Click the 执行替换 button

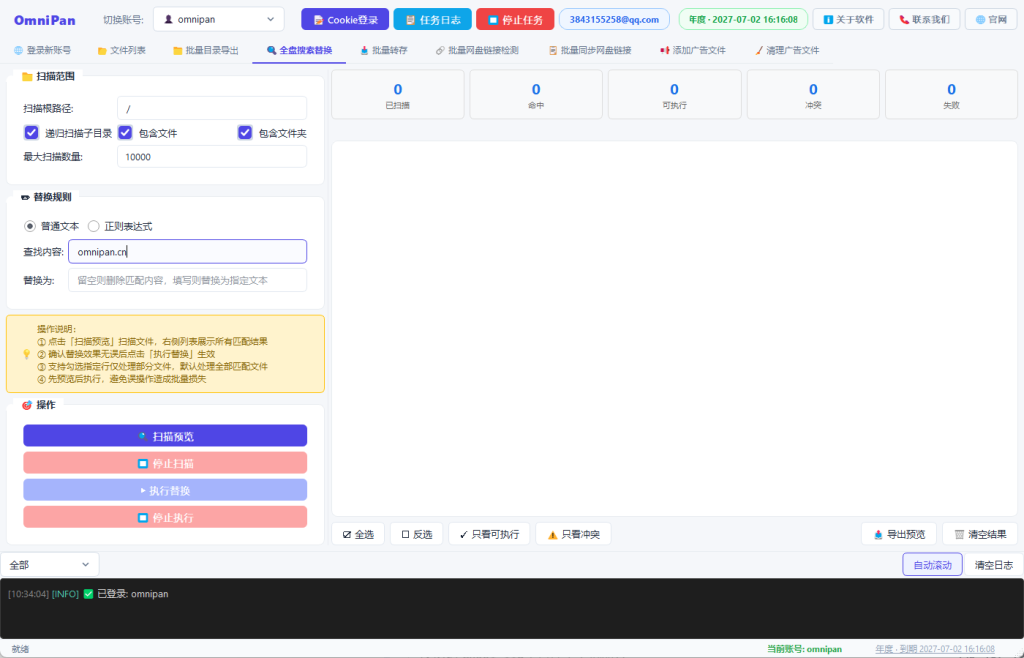coord(165,490)
